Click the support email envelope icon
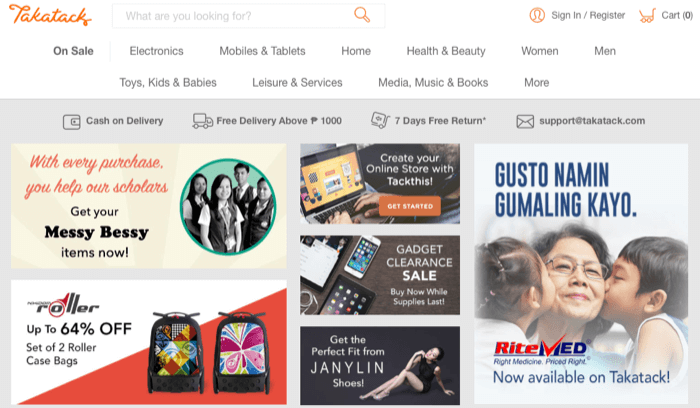The width and height of the screenshot is (700, 408). coord(525,121)
